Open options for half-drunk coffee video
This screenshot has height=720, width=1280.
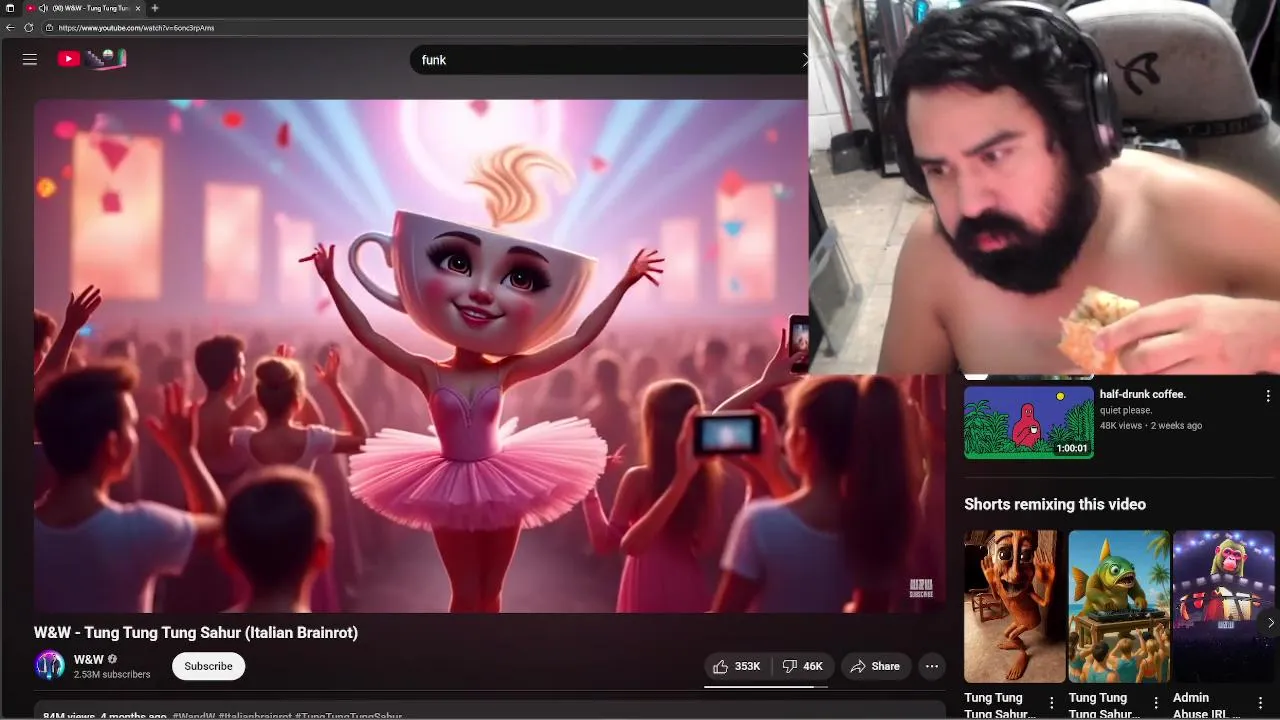click(1268, 396)
